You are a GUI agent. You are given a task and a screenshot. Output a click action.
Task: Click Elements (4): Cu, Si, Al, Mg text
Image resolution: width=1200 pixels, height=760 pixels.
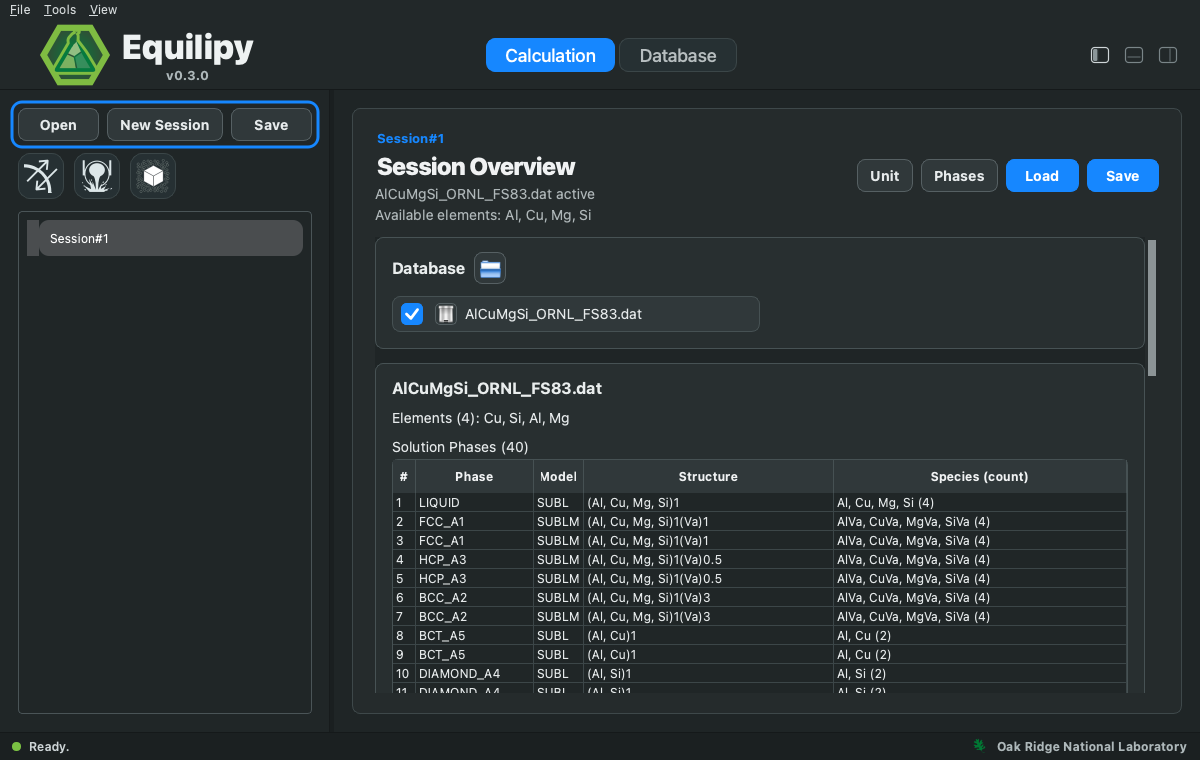(481, 418)
